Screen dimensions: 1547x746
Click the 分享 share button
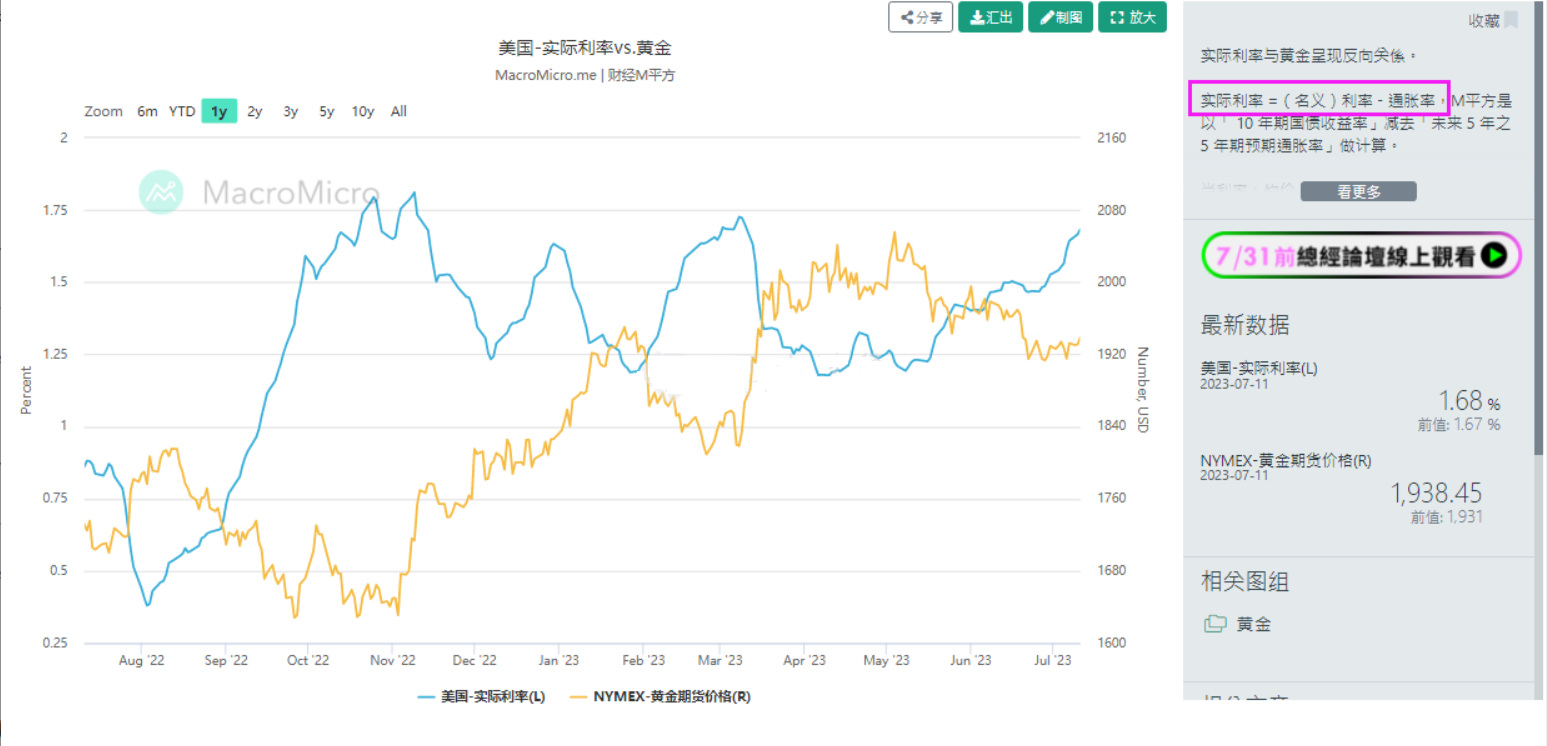[920, 17]
